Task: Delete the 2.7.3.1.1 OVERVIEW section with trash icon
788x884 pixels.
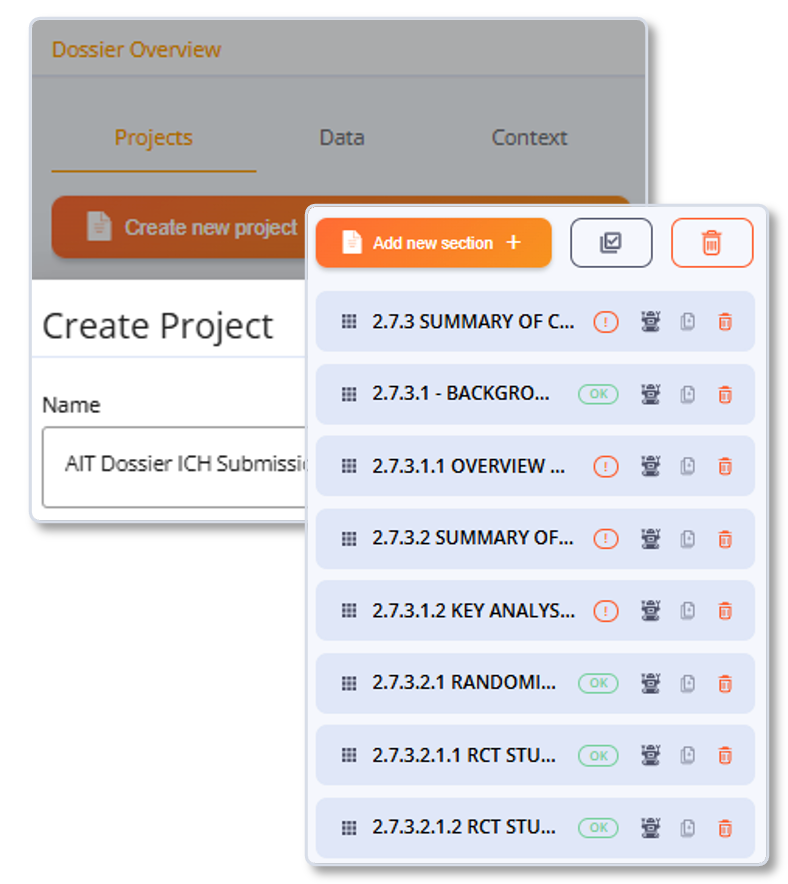Action: [724, 466]
